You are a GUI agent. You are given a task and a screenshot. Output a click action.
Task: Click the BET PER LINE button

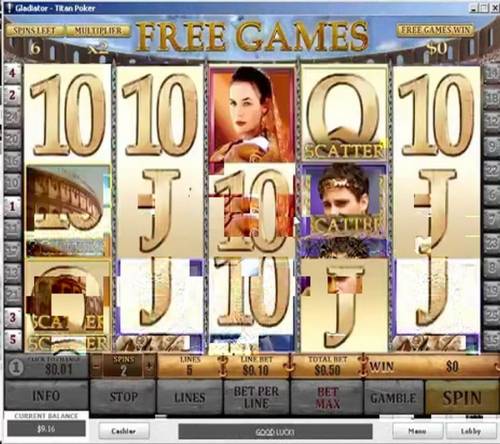pos(256,398)
